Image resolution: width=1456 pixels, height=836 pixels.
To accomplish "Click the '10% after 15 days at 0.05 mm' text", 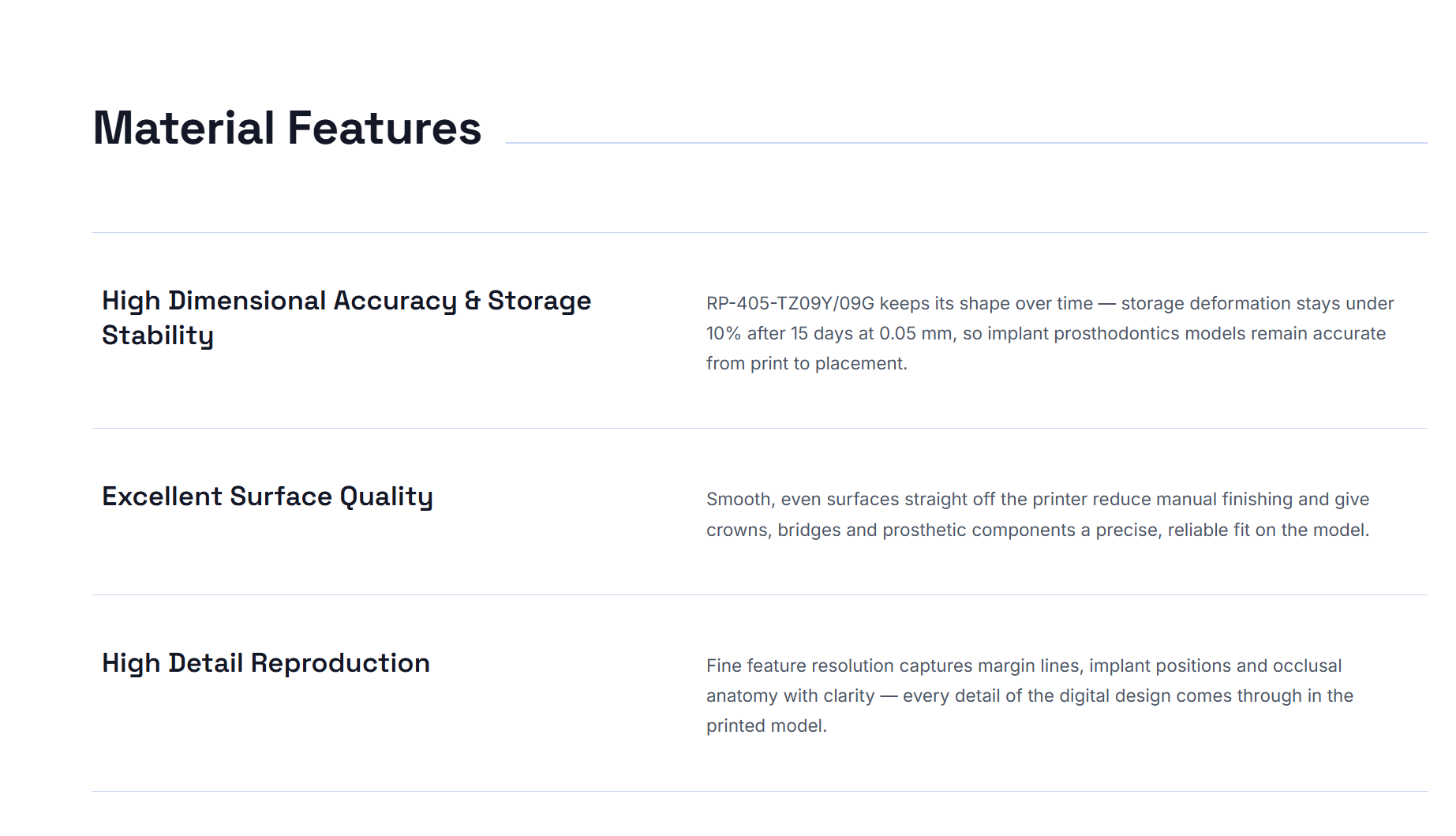I will click(x=829, y=333).
